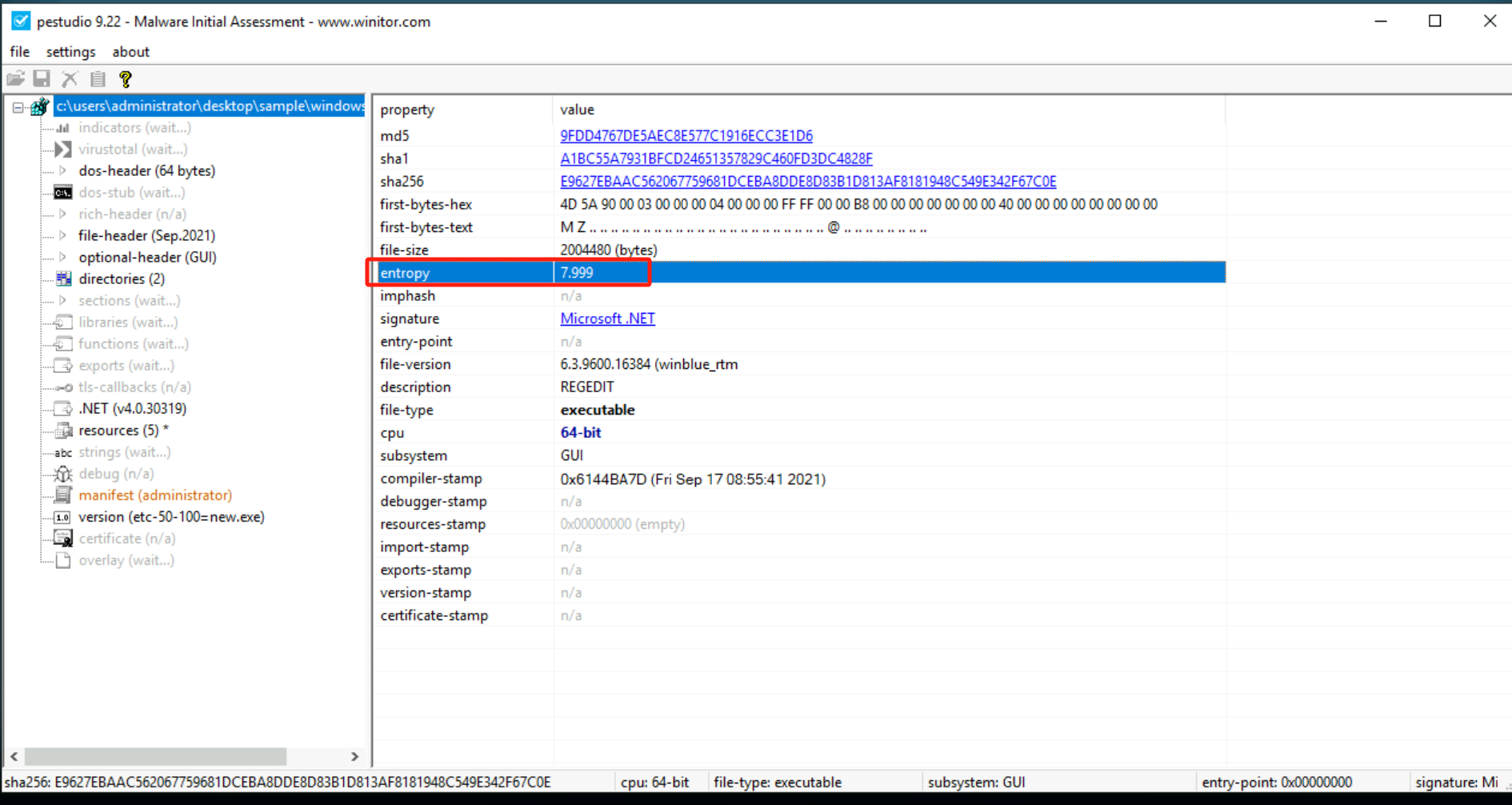
Task: Click the left arrow of tree scrollbar
Action: 14,756
